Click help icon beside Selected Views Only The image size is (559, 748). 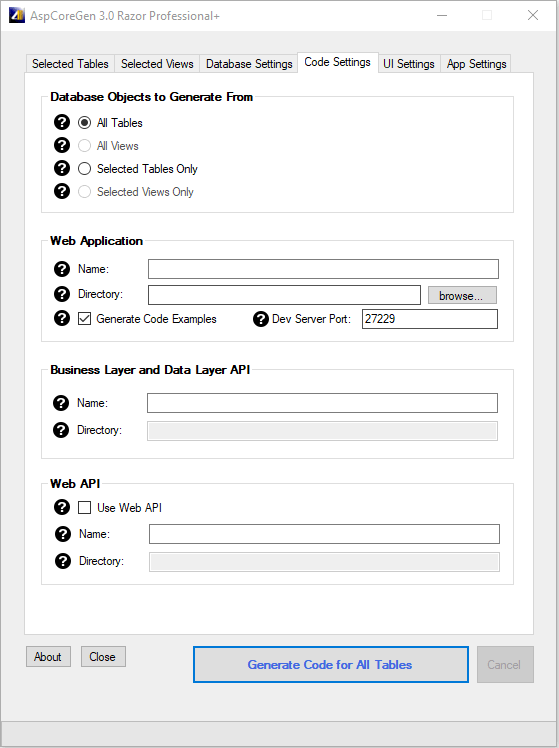click(62, 191)
